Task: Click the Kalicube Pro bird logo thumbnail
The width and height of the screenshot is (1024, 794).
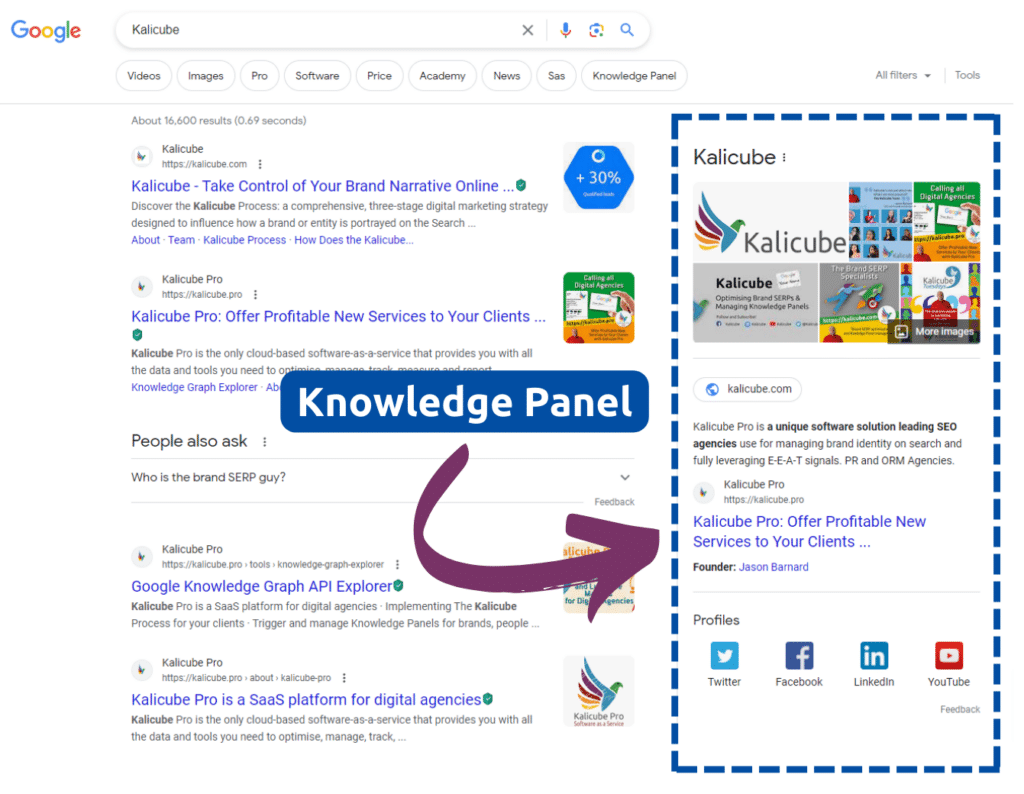Action: click(x=599, y=691)
